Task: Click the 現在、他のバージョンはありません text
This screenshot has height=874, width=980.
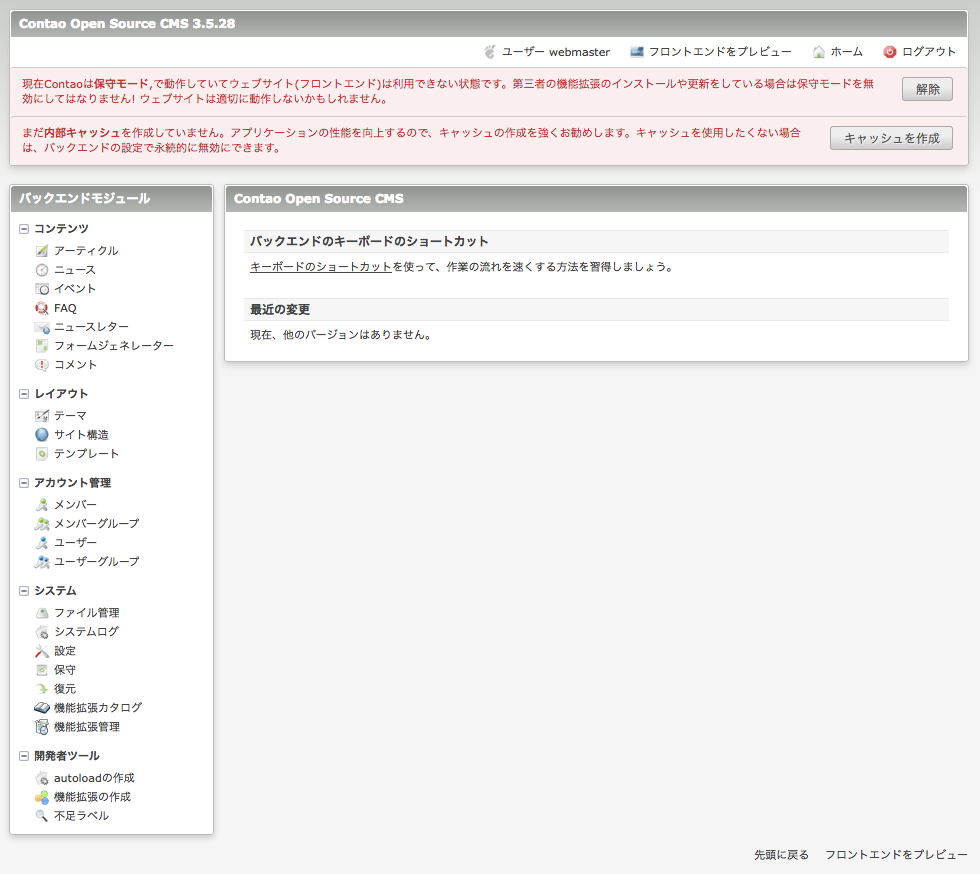Action: click(341, 335)
